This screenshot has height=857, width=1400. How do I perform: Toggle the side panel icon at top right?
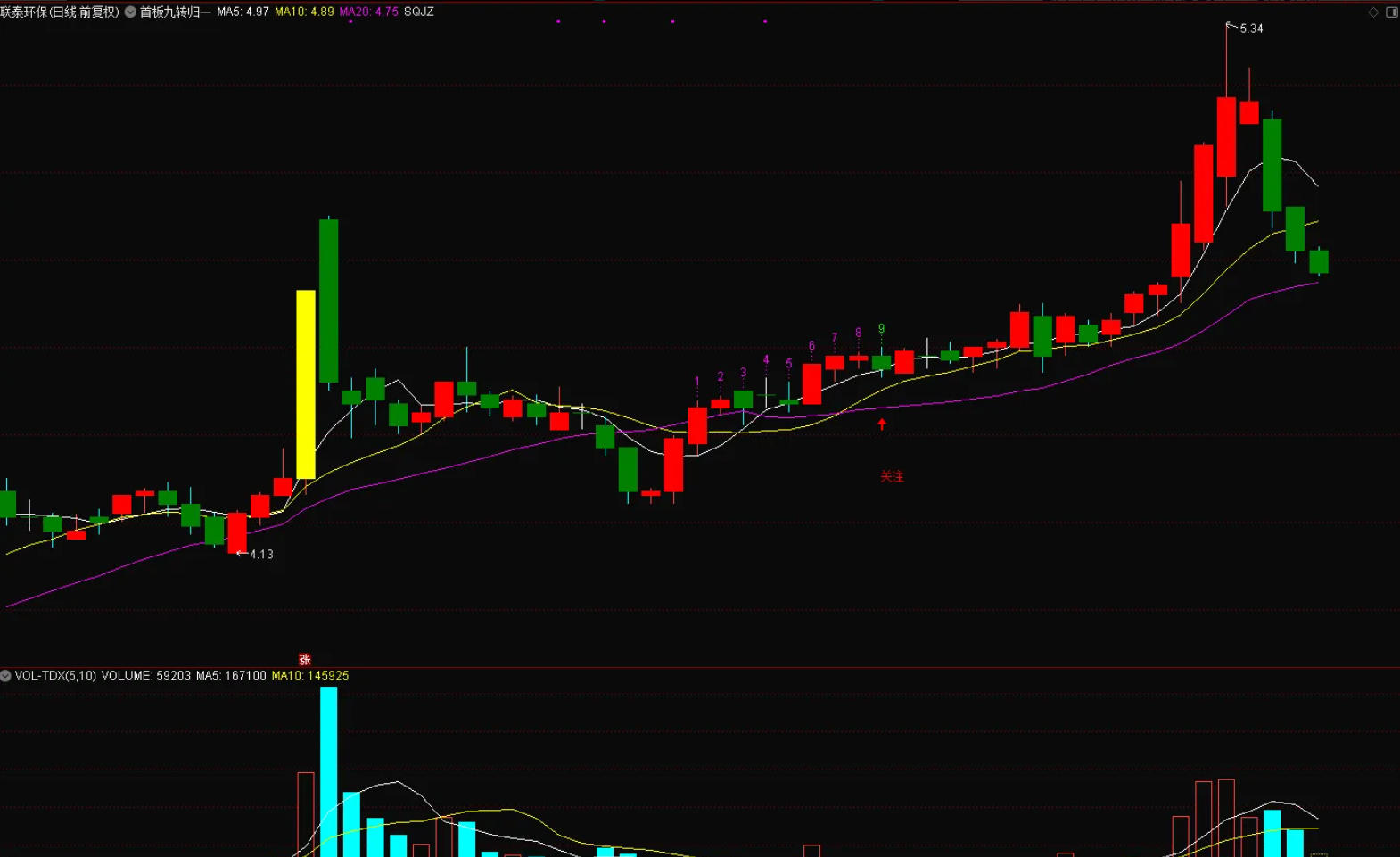coord(1391,12)
